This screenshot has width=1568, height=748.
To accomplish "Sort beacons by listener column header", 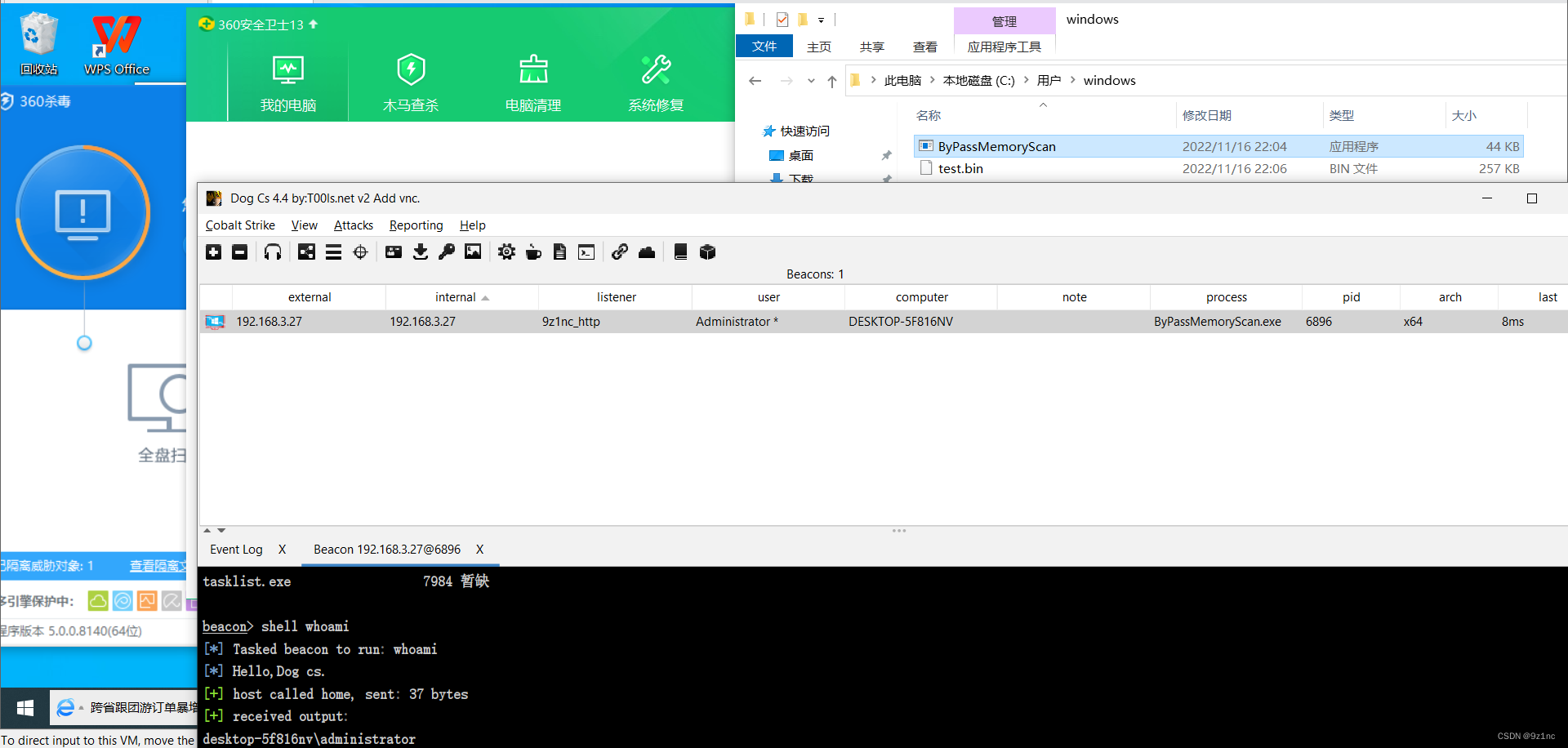I will pyautogui.click(x=616, y=297).
